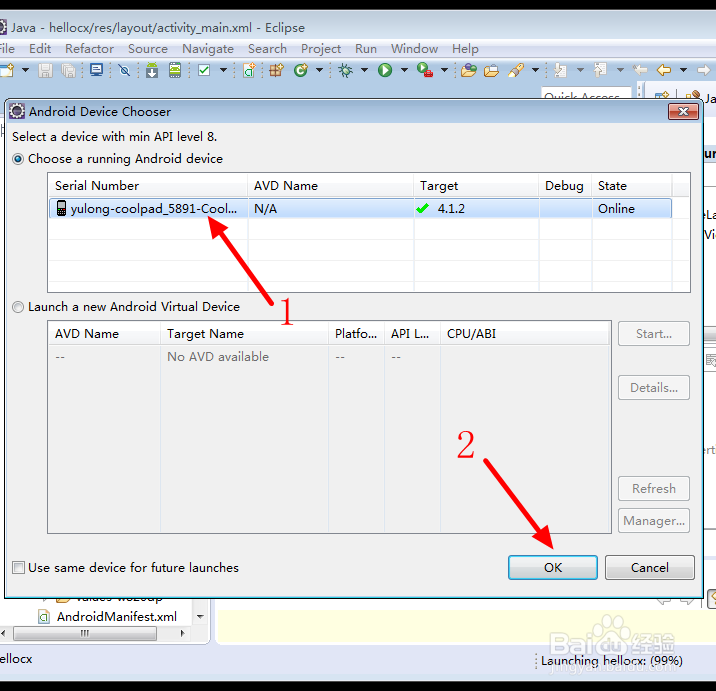The width and height of the screenshot is (716, 691).
Task: Open the Refactor menu
Action: (x=89, y=48)
